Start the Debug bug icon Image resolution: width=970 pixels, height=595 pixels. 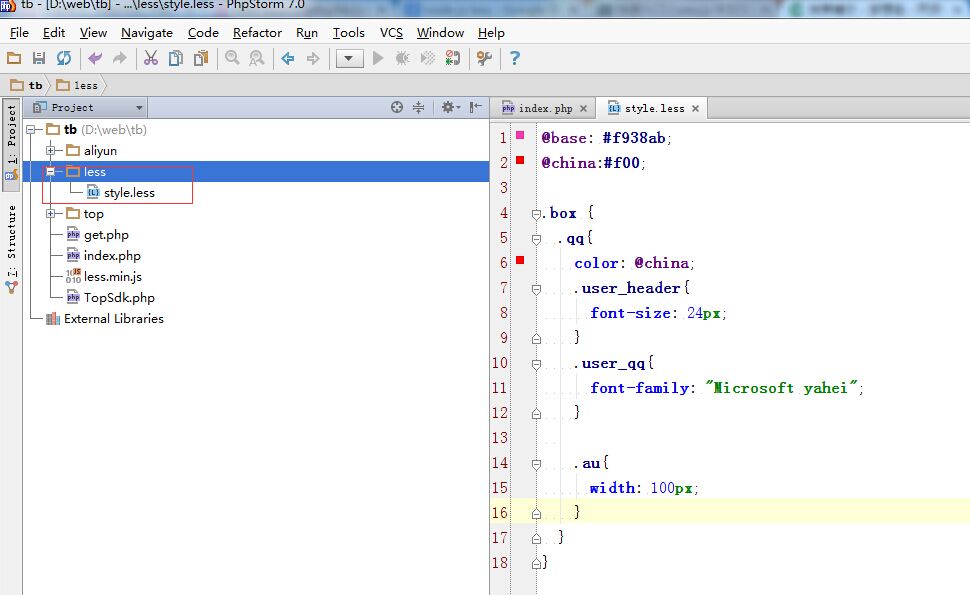403,58
